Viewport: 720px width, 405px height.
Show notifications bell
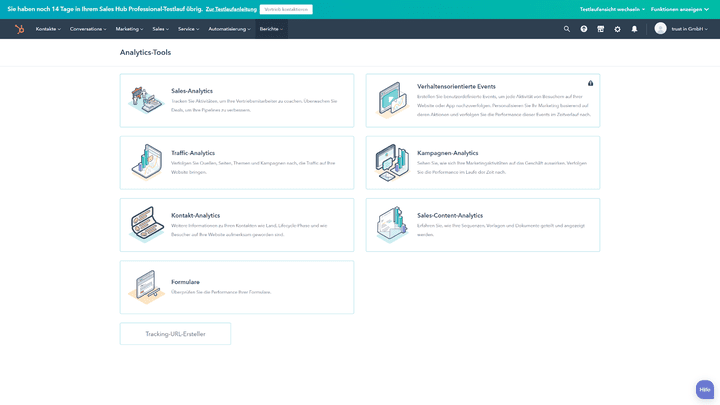pos(634,29)
